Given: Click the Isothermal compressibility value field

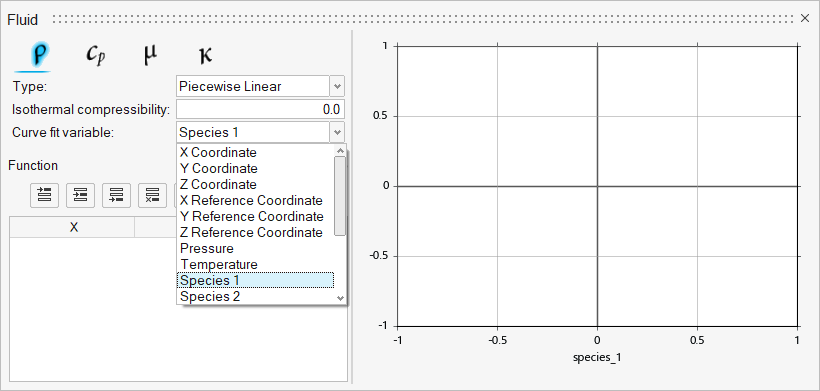Looking at the screenshot, I should [x=260, y=110].
